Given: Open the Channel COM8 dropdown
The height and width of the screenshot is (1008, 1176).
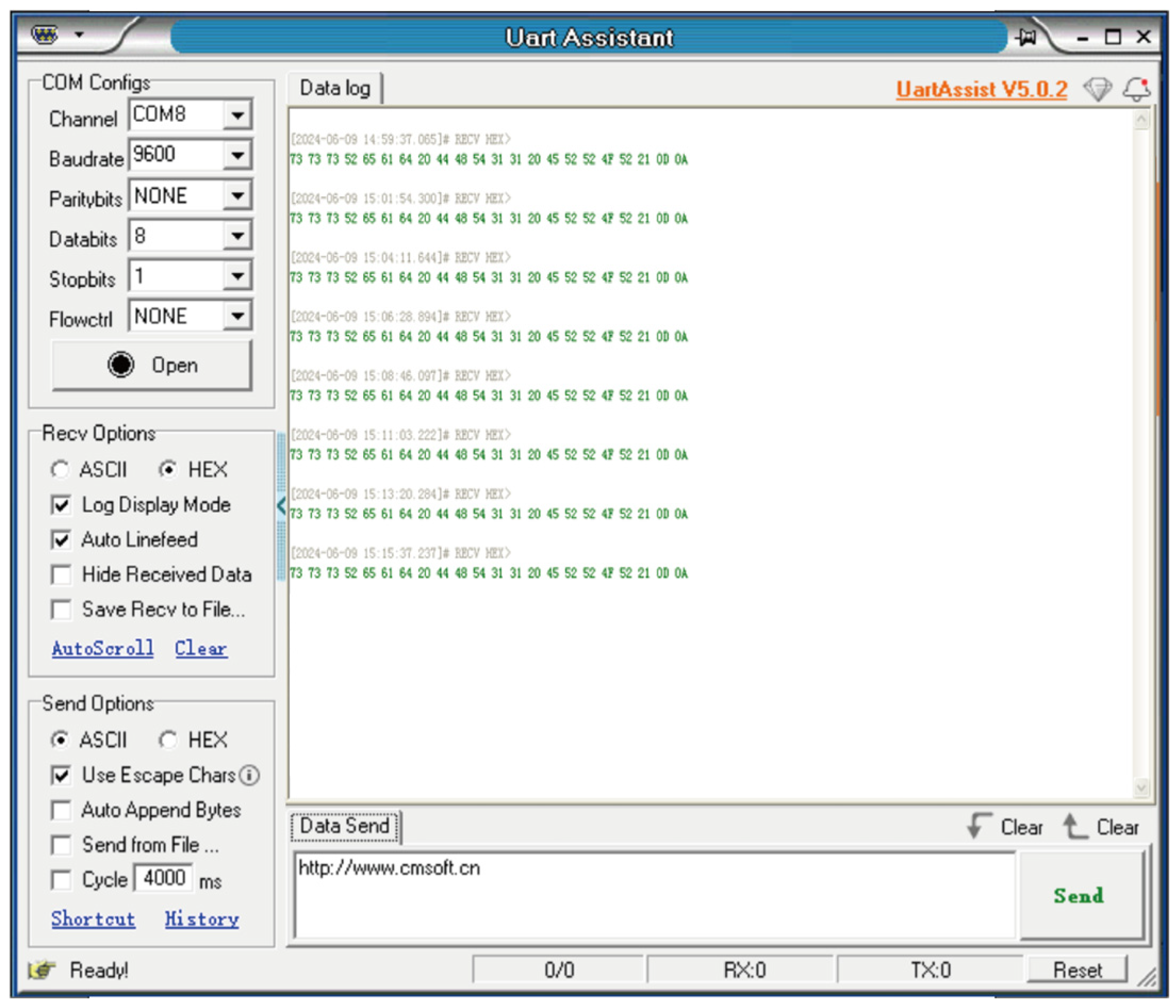Looking at the screenshot, I should coord(237,115).
